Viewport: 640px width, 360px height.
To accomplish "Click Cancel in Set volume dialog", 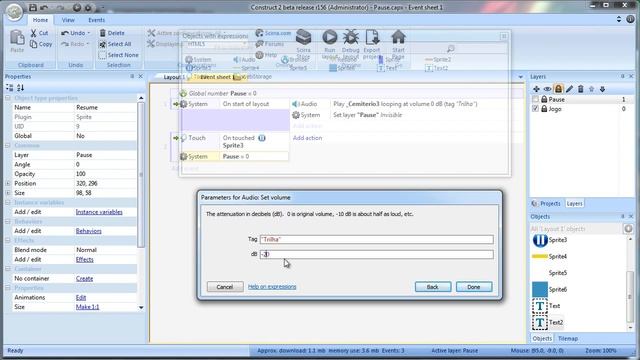I will [225, 287].
